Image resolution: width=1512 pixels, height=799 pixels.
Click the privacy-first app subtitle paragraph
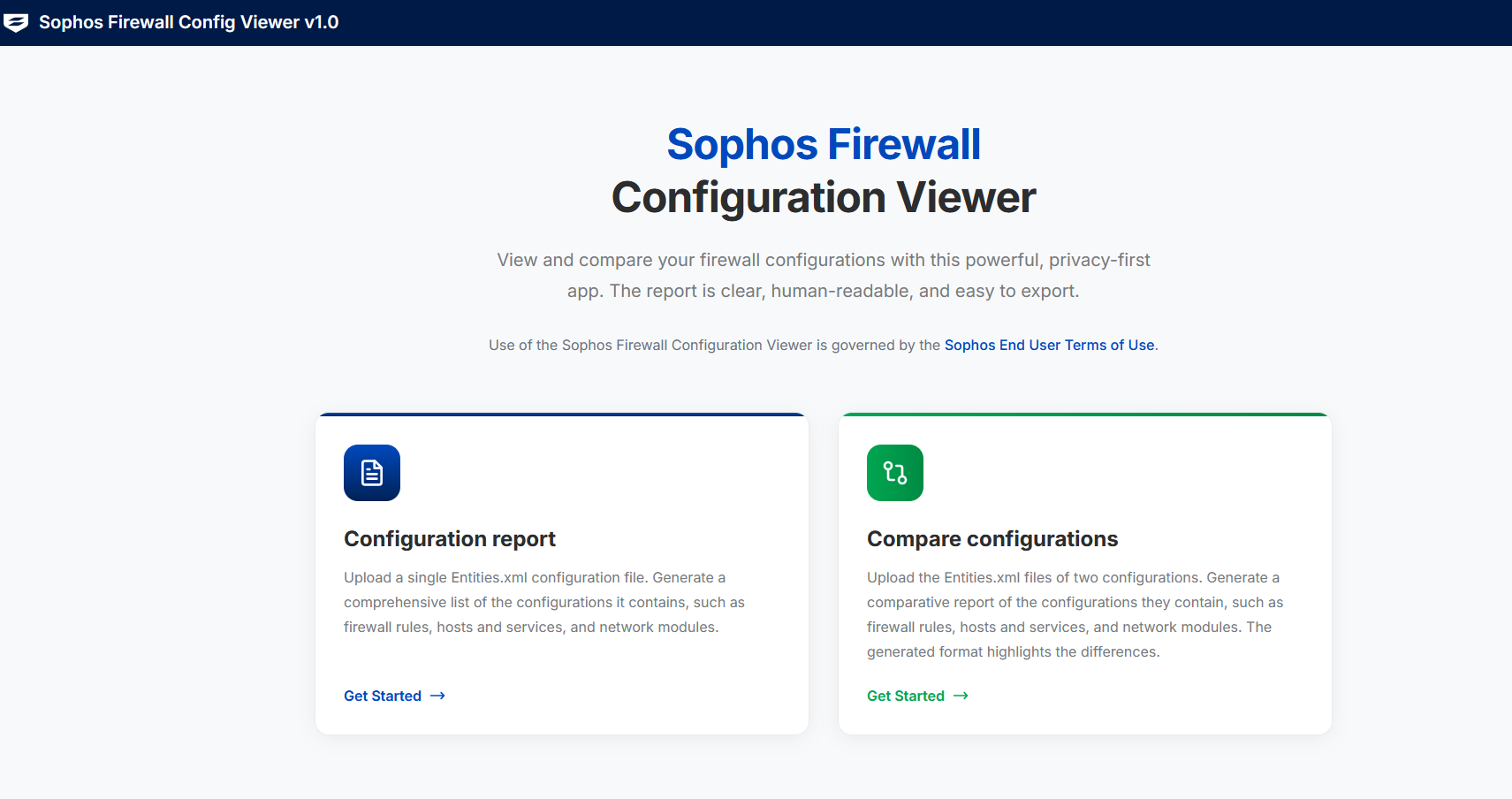point(824,275)
